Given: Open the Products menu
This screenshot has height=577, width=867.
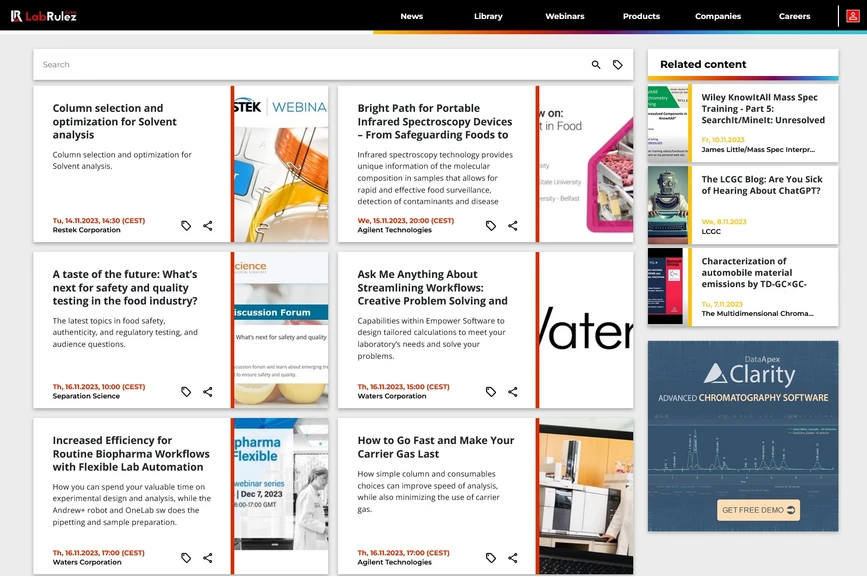Looking at the screenshot, I should click(x=641, y=16).
